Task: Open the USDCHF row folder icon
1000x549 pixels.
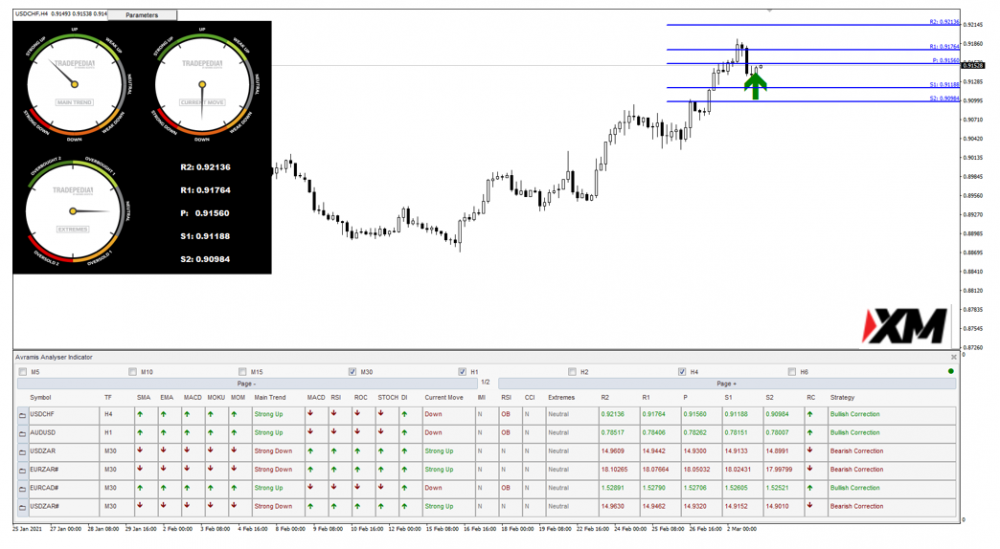Action: [x=22, y=415]
